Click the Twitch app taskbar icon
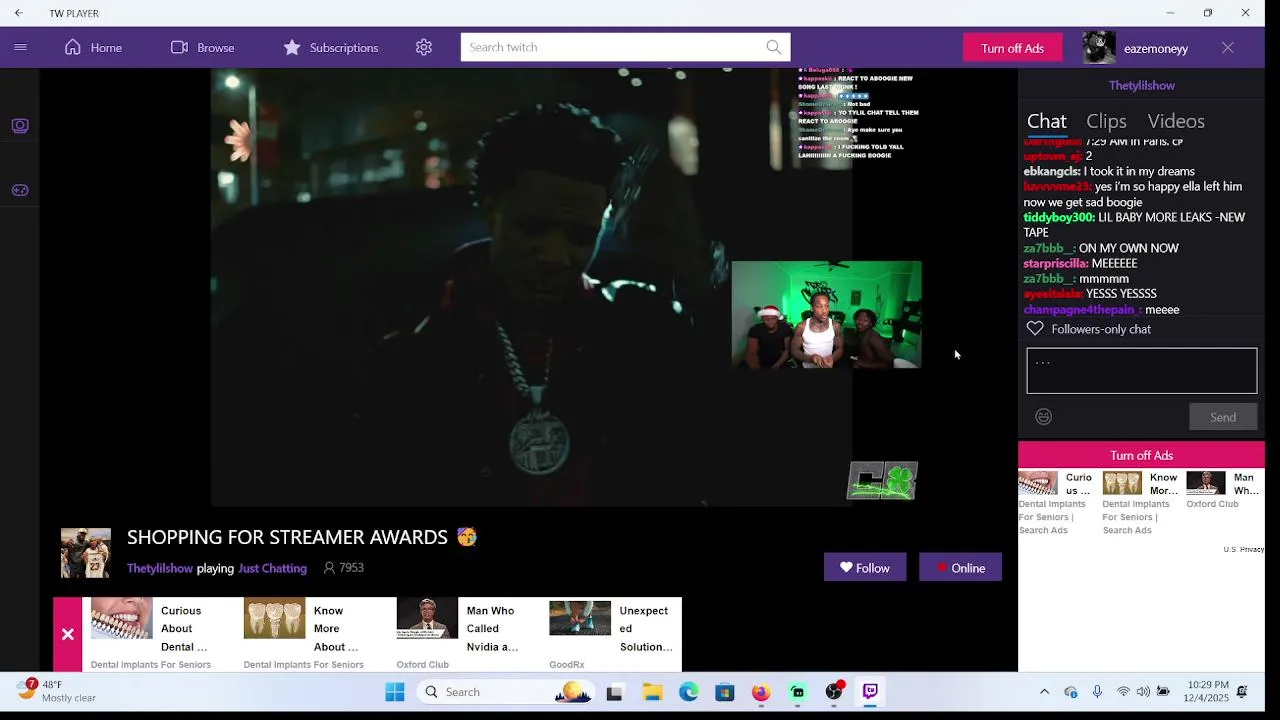This screenshot has width=1280, height=720. [x=870, y=692]
